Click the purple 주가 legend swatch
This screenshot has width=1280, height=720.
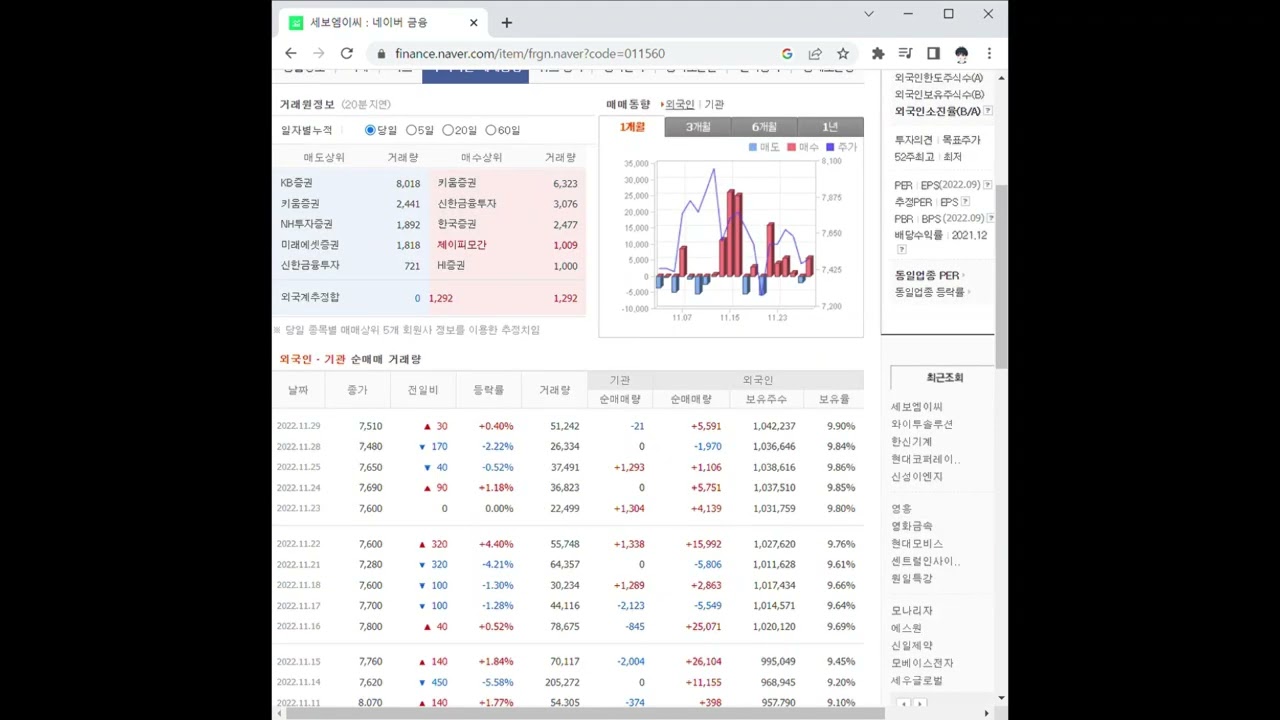click(830, 147)
